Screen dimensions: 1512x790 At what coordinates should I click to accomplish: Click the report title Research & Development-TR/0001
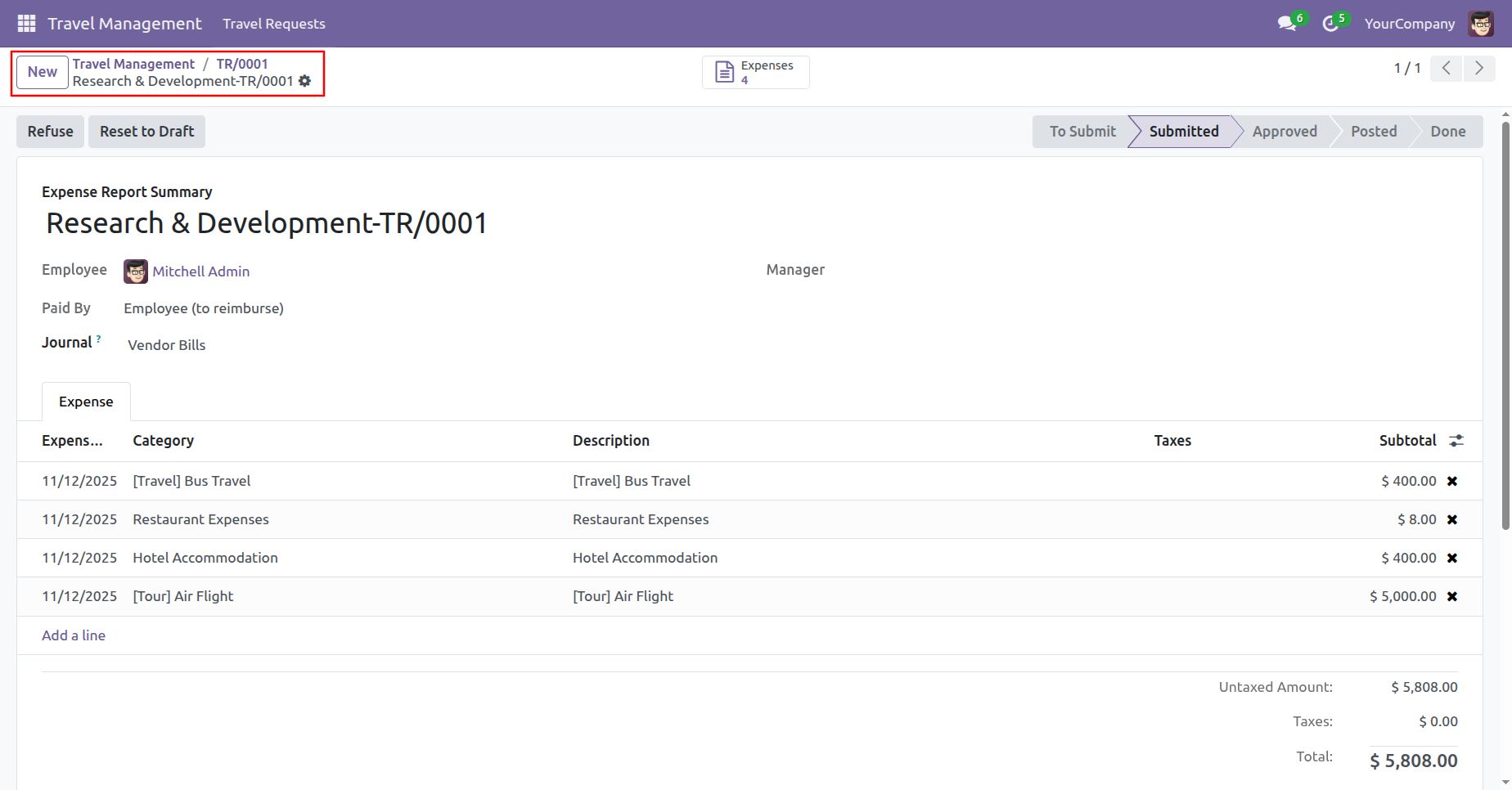267,223
